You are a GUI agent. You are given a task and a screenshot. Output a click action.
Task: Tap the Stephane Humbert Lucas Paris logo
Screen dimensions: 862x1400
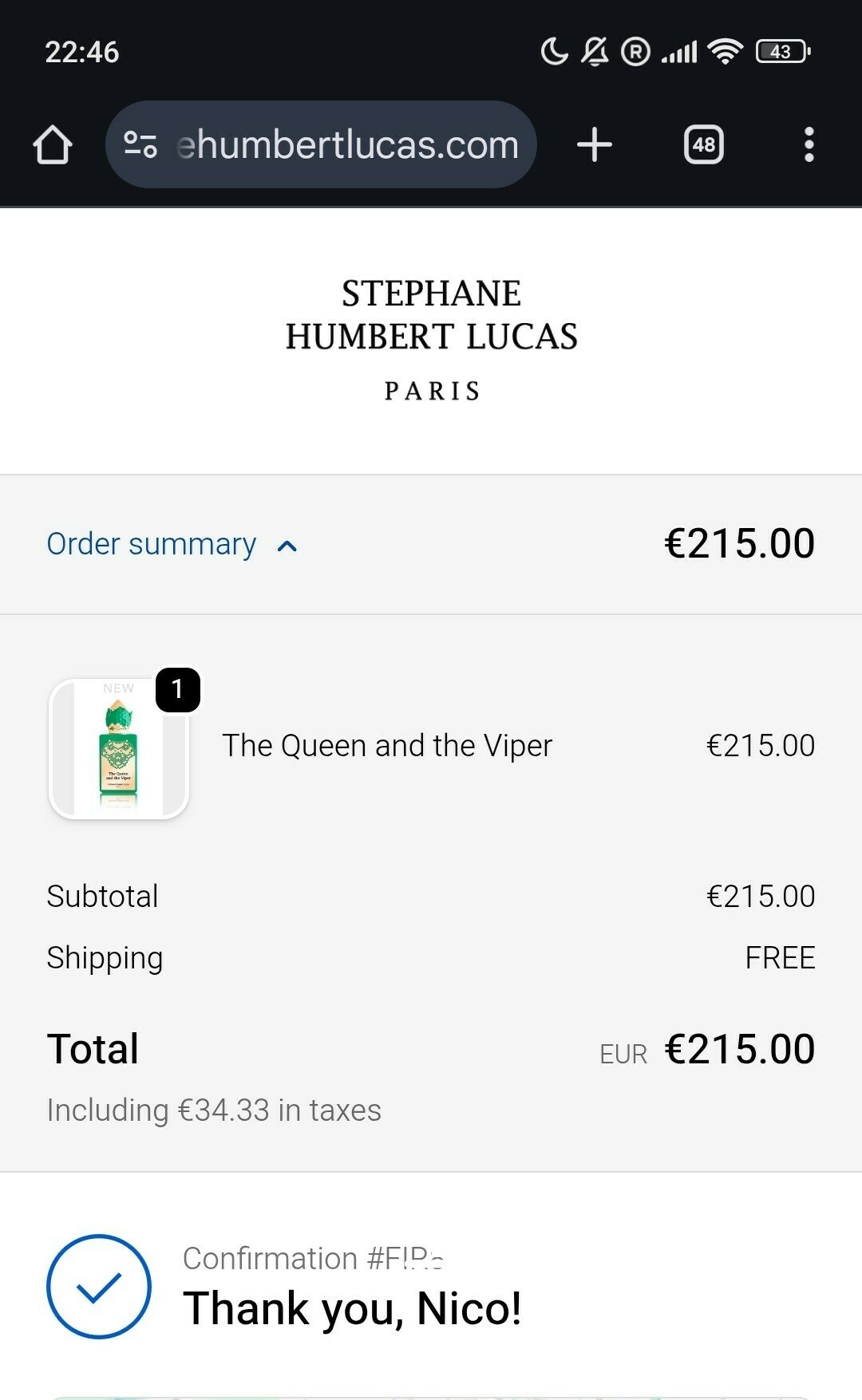pyautogui.click(x=431, y=338)
